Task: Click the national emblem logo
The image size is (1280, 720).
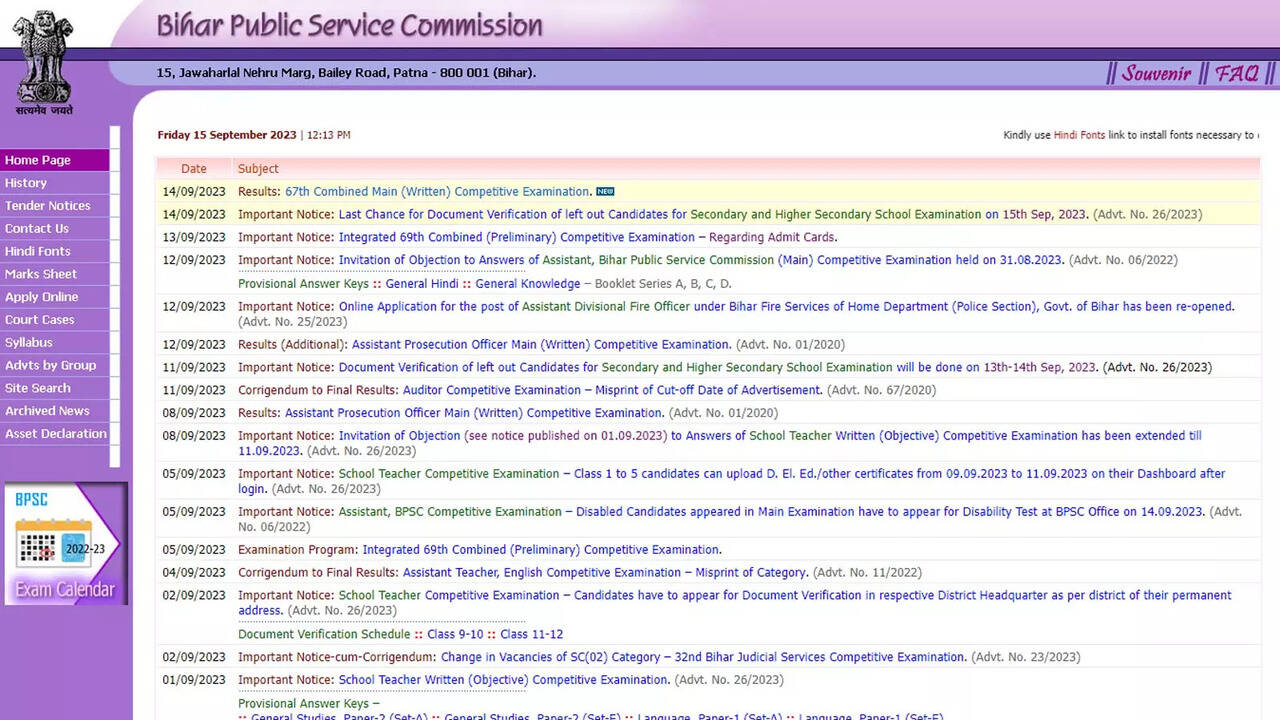Action: click(x=43, y=62)
